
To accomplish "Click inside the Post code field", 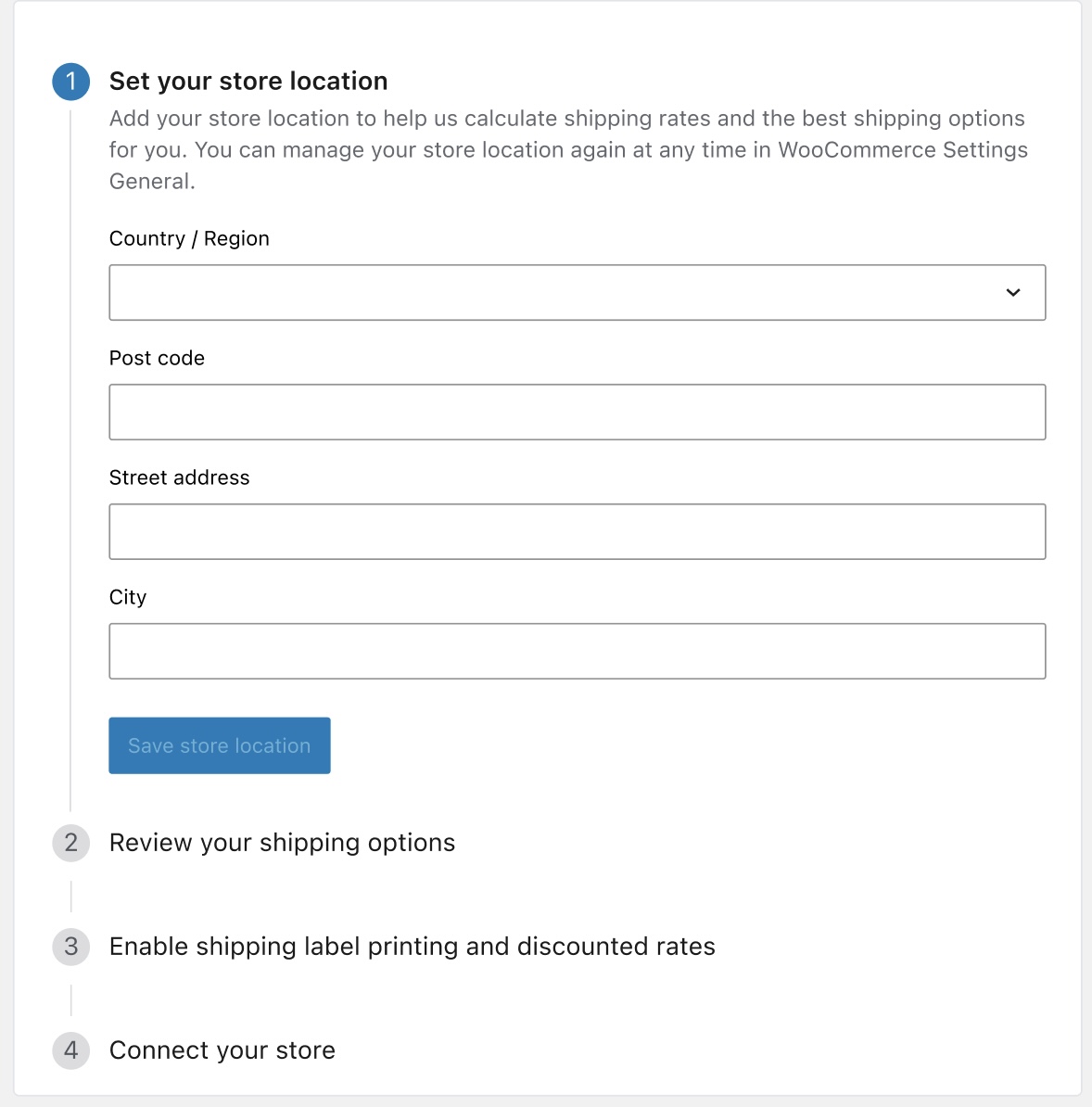I will (x=578, y=412).
